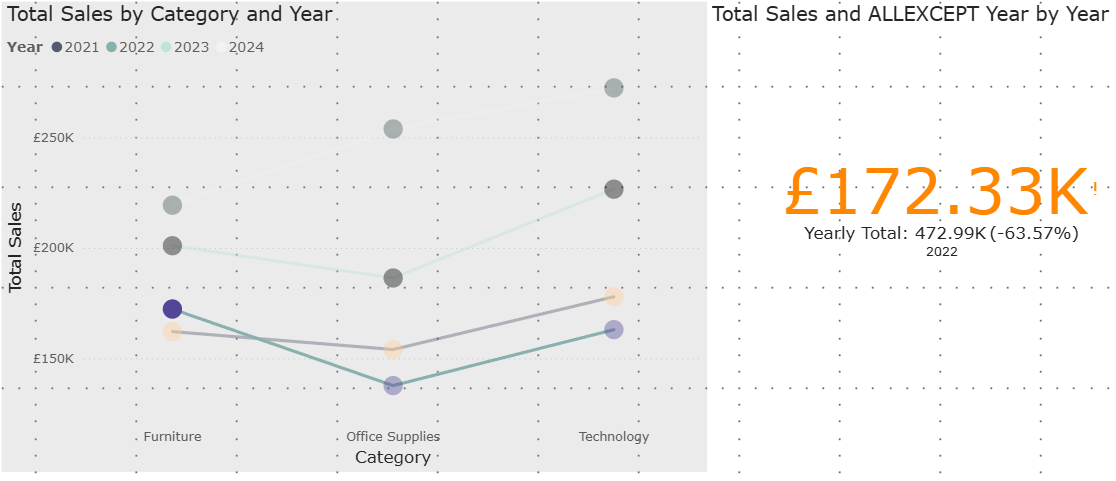Select the 2024 label in the Year legend
The width and height of the screenshot is (1116, 481).
[246, 47]
